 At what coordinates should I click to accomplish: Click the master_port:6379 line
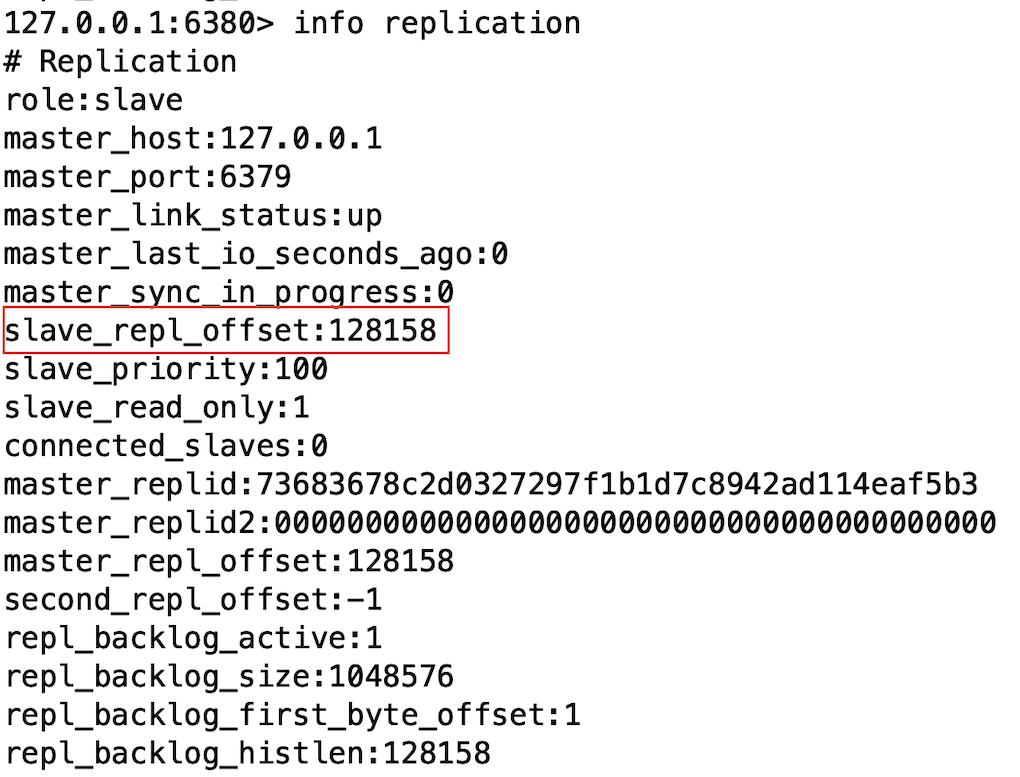point(148,177)
